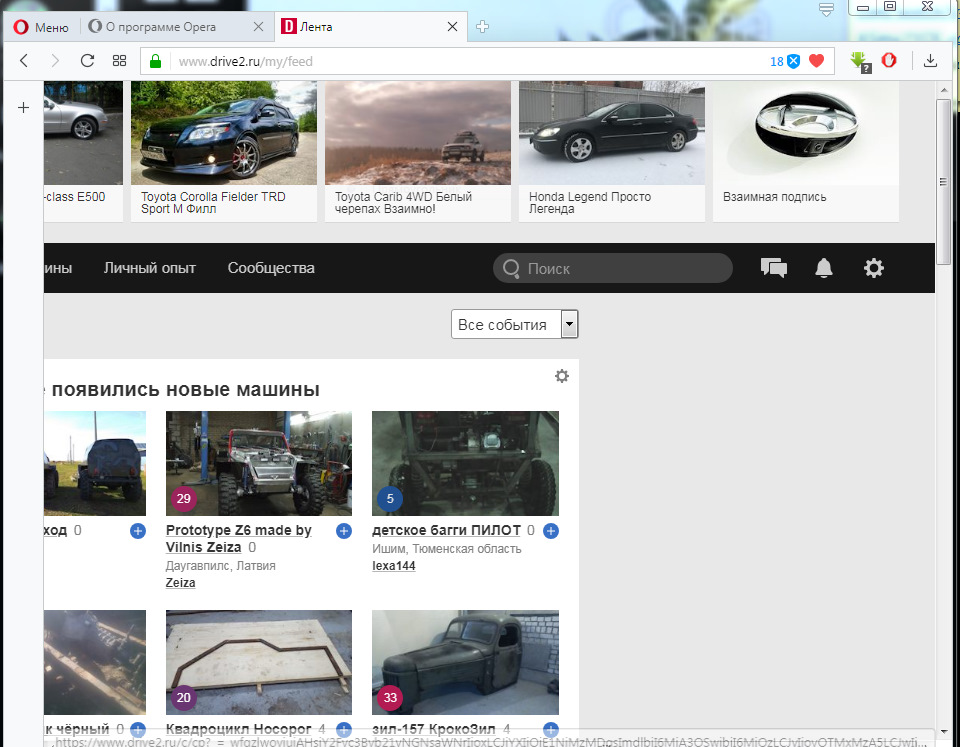
Task: Open Drive2 notifications via the bell icon
Action: [823, 268]
